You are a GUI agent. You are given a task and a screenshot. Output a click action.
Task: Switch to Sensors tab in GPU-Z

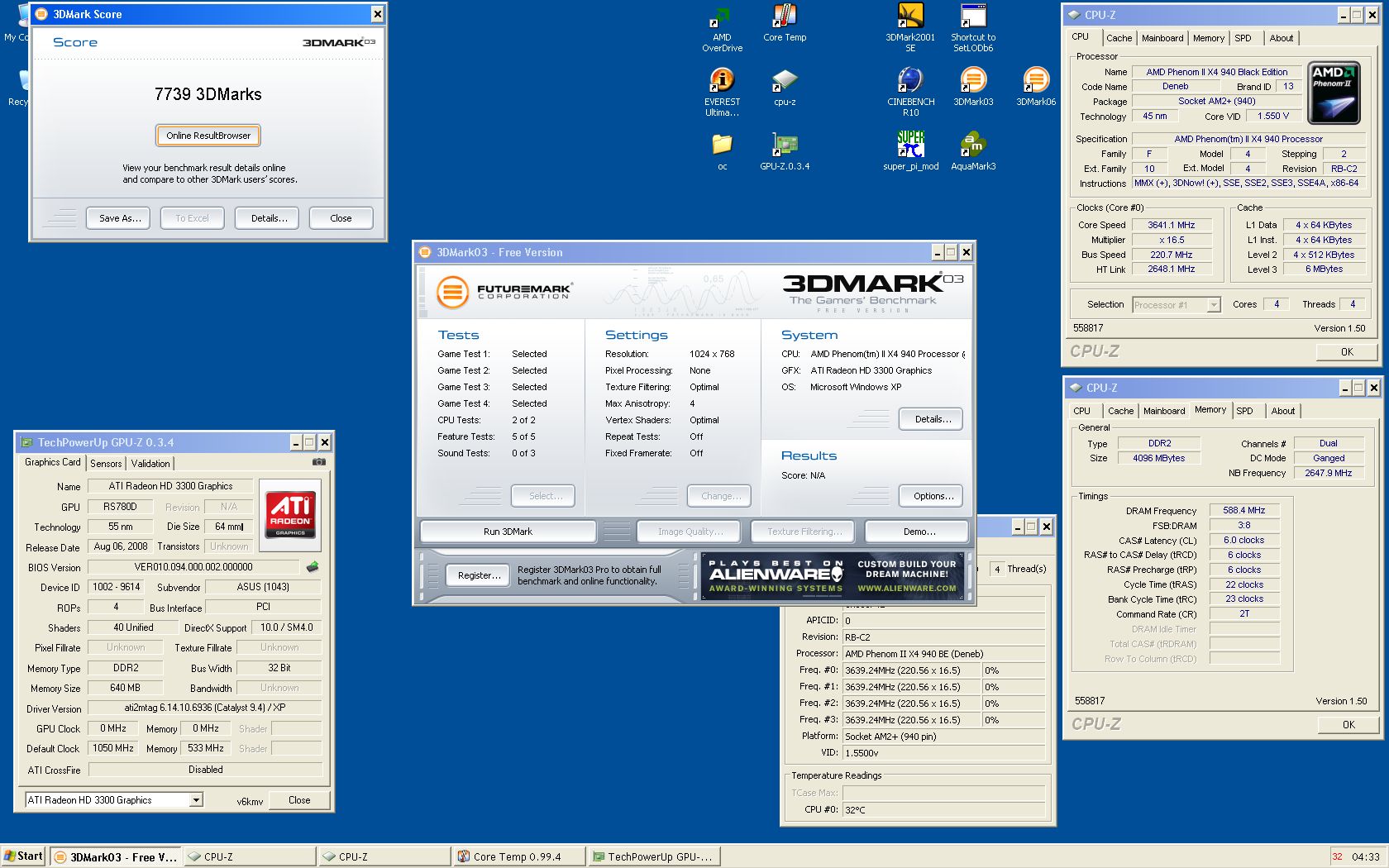coord(106,464)
